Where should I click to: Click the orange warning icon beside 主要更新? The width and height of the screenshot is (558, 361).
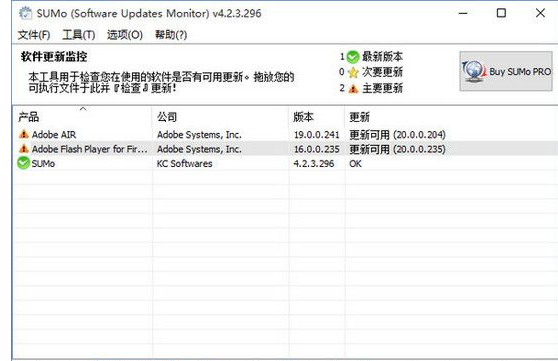[353, 88]
